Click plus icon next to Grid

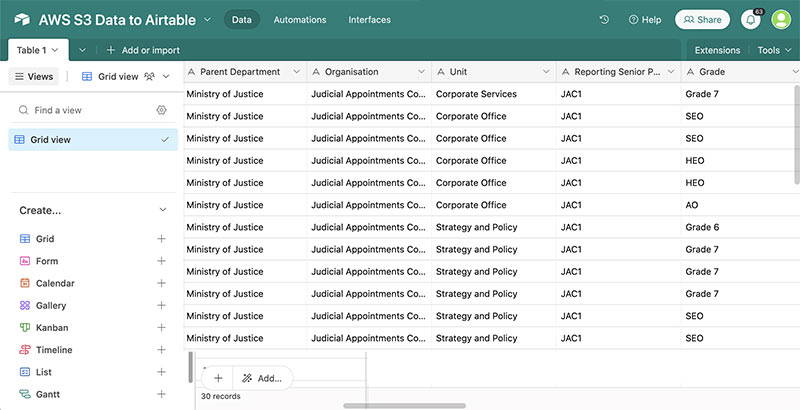click(x=161, y=239)
